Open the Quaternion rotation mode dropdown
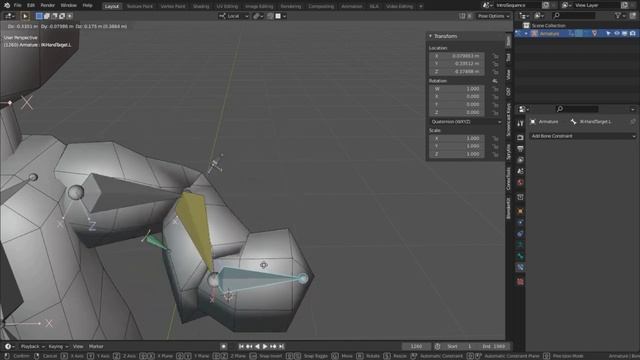The image size is (640, 360). tap(466, 122)
